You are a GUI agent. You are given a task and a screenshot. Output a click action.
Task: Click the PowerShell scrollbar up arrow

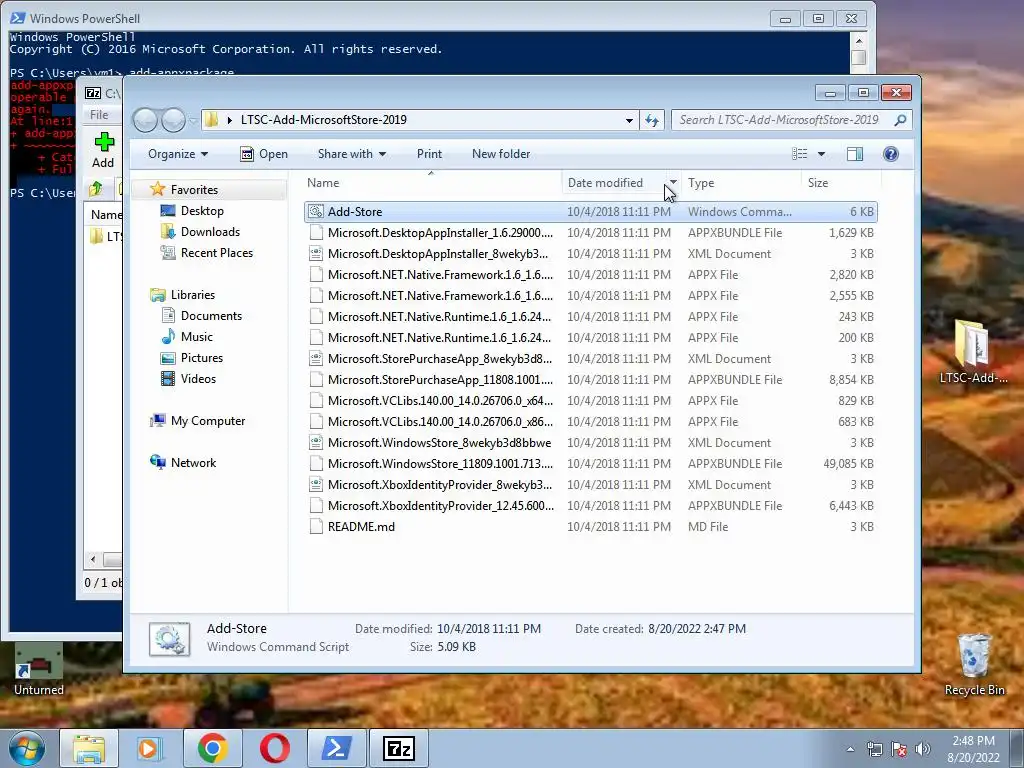click(x=859, y=41)
